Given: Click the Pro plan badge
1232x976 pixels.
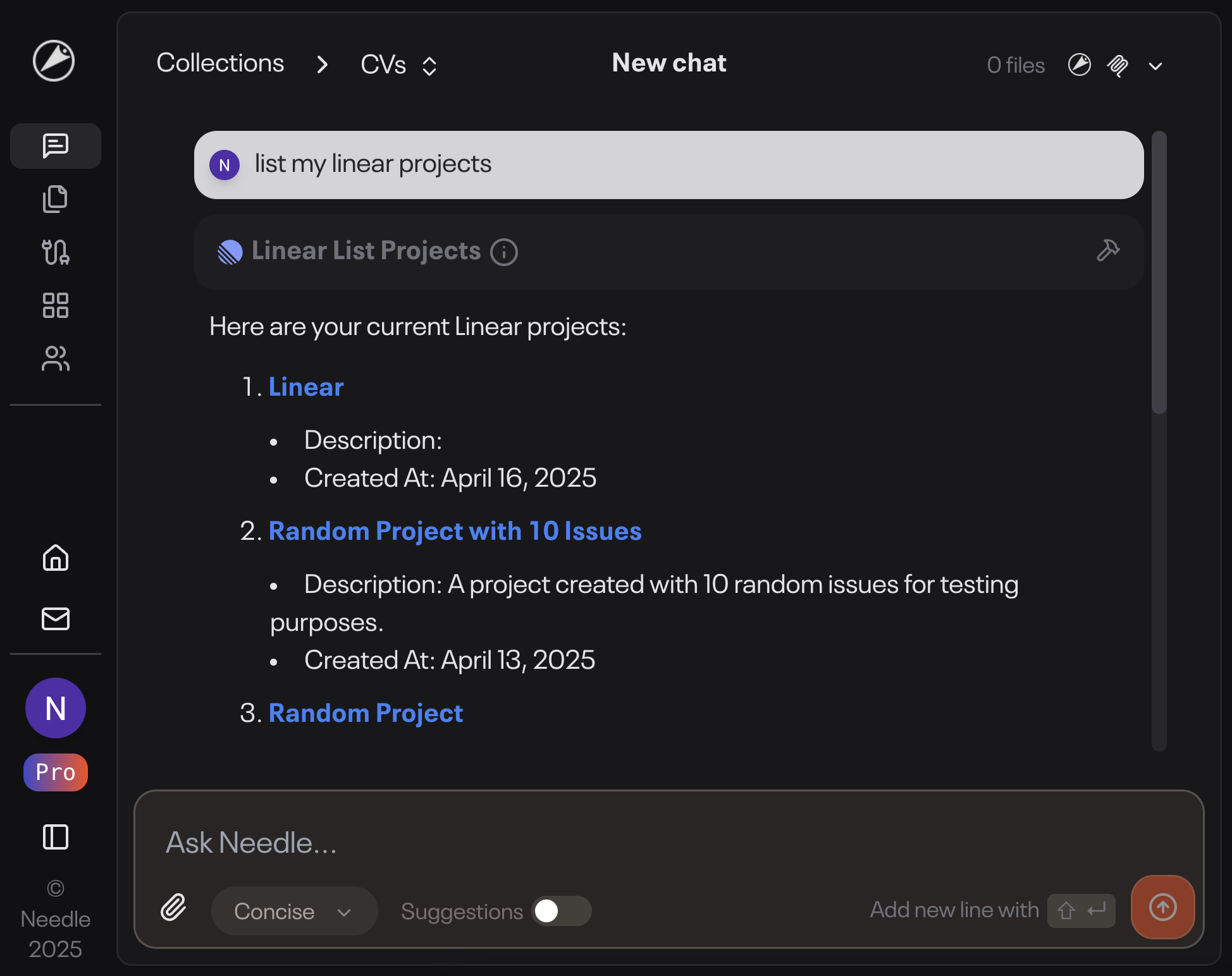Looking at the screenshot, I should point(56,772).
